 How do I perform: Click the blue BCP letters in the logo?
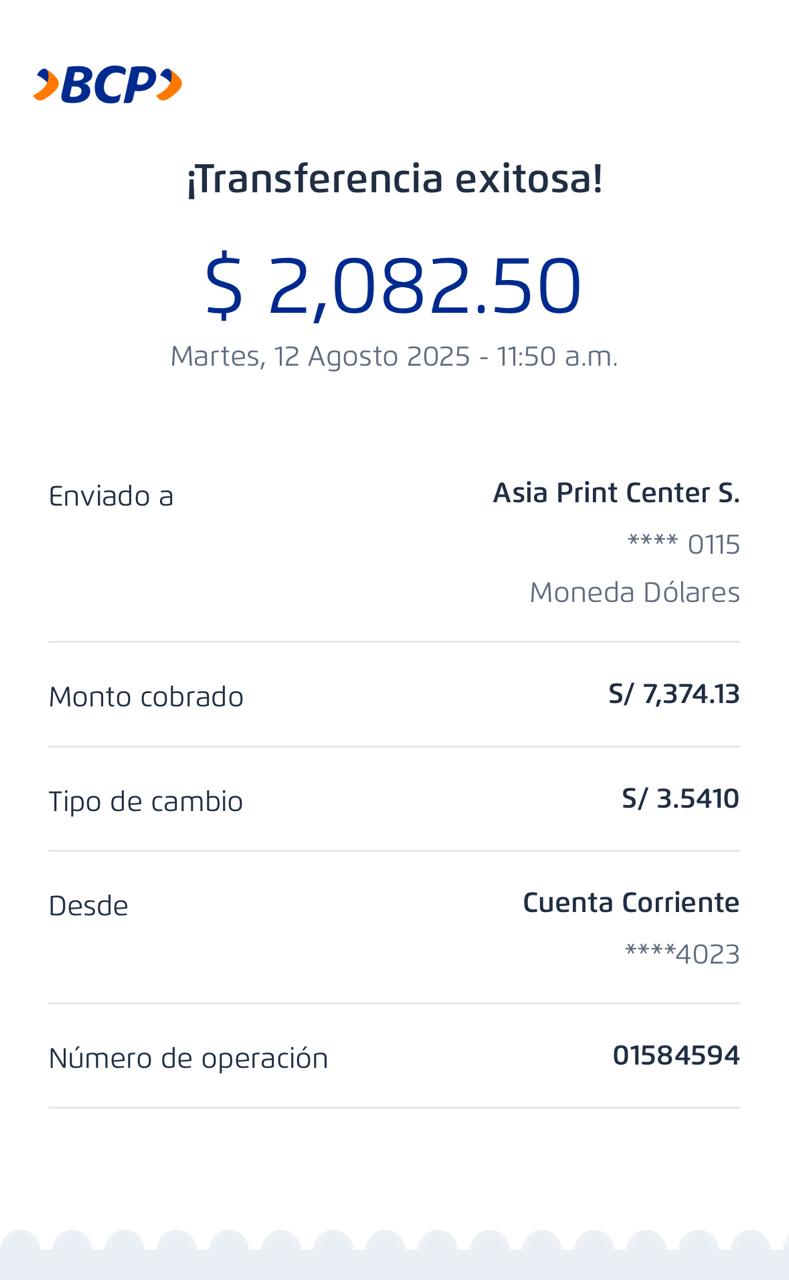point(108,86)
